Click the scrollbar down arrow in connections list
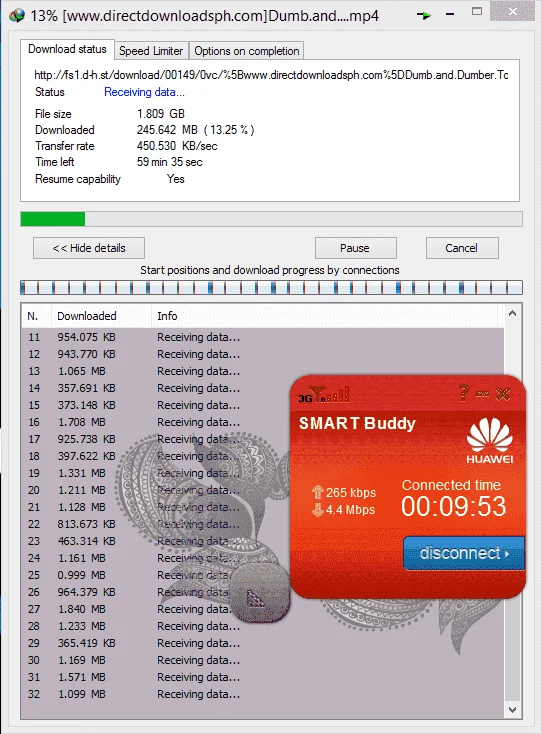 tap(513, 710)
